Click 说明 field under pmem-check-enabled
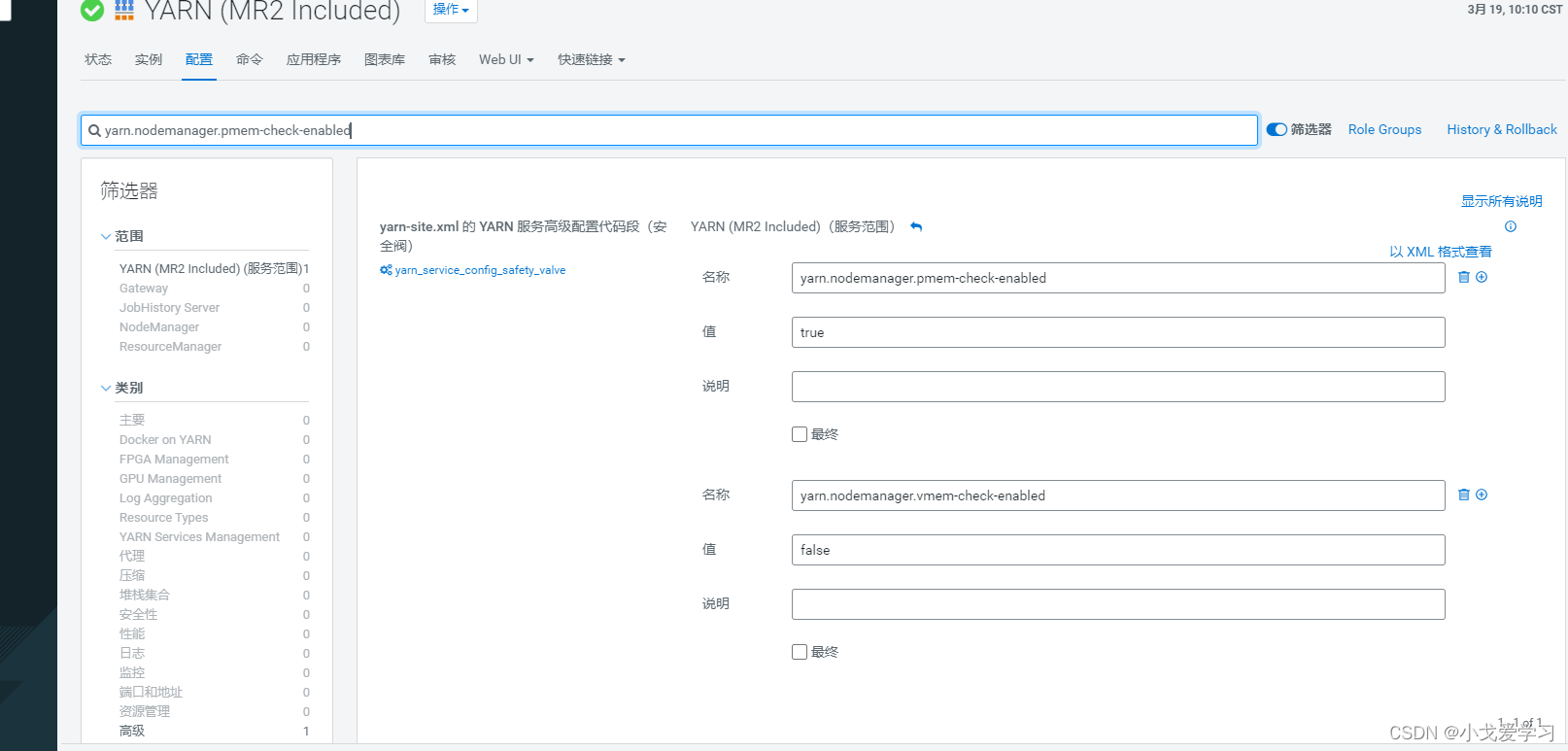 pos(1118,387)
